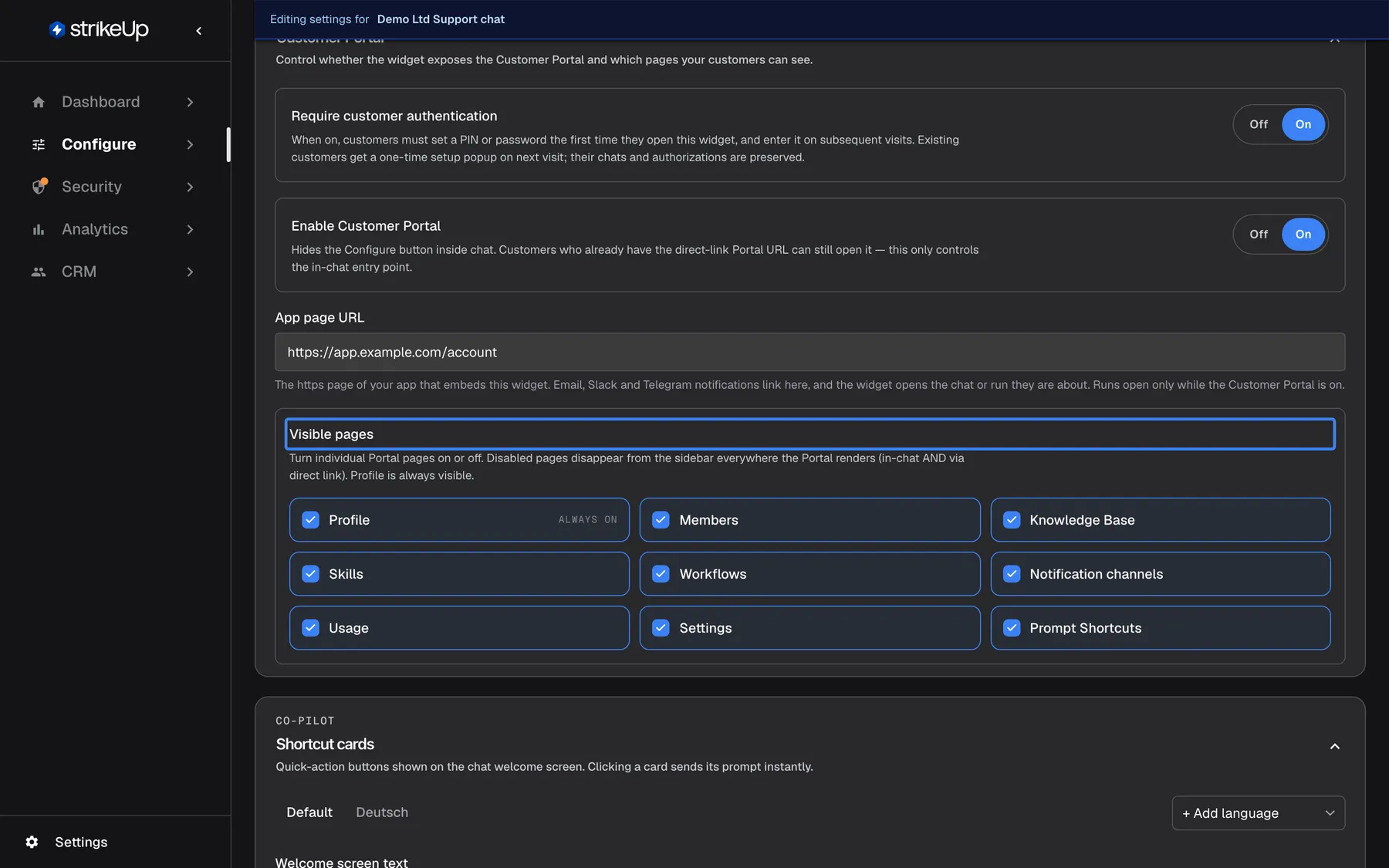1389x868 pixels.
Task: Switch to the Deutsch language tab
Action: click(x=382, y=812)
